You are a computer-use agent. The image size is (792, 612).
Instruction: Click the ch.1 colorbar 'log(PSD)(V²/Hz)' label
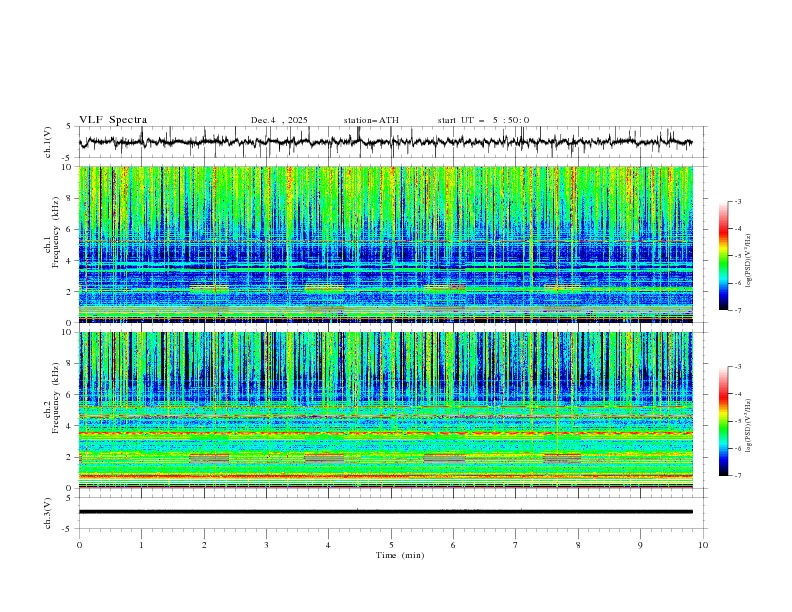tap(749, 261)
